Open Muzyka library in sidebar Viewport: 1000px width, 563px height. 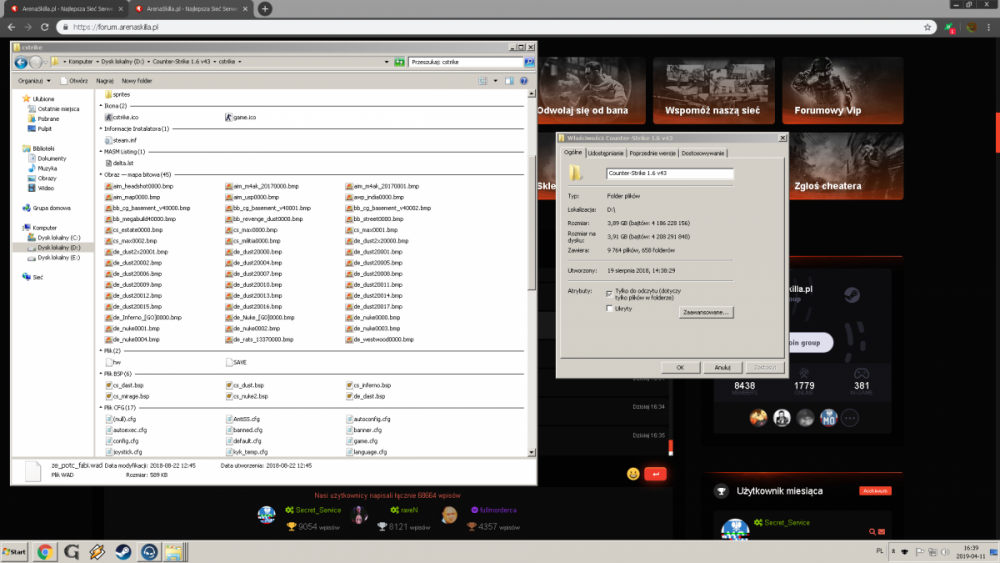pos(47,168)
